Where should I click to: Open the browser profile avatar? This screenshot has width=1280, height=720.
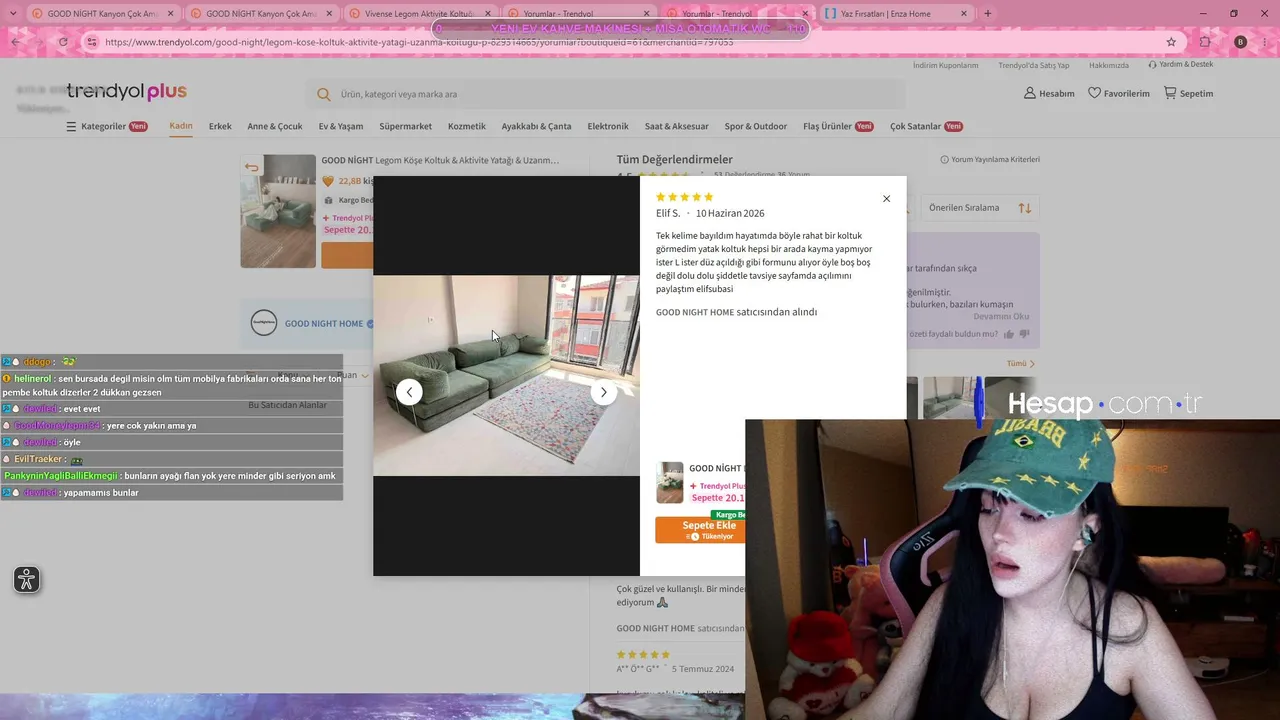tap(1240, 42)
